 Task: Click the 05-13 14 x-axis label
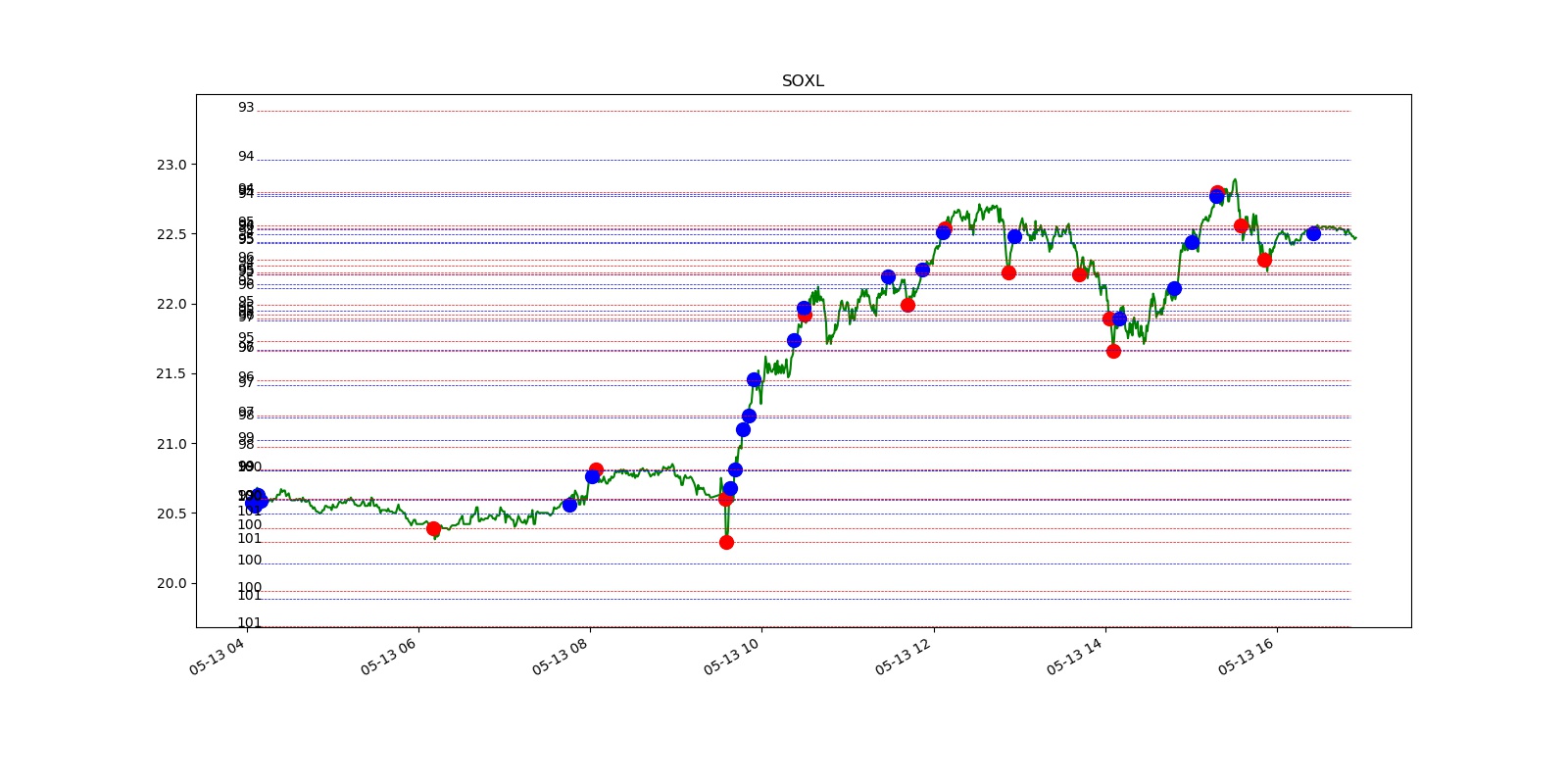coord(1074,656)
